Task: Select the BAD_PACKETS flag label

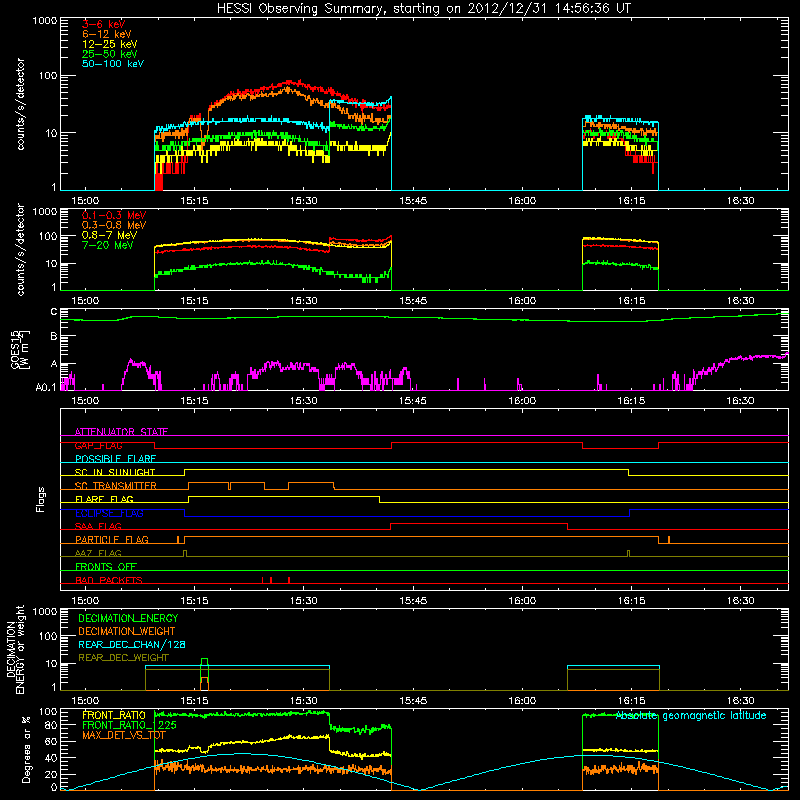Action: pos(109,580)
